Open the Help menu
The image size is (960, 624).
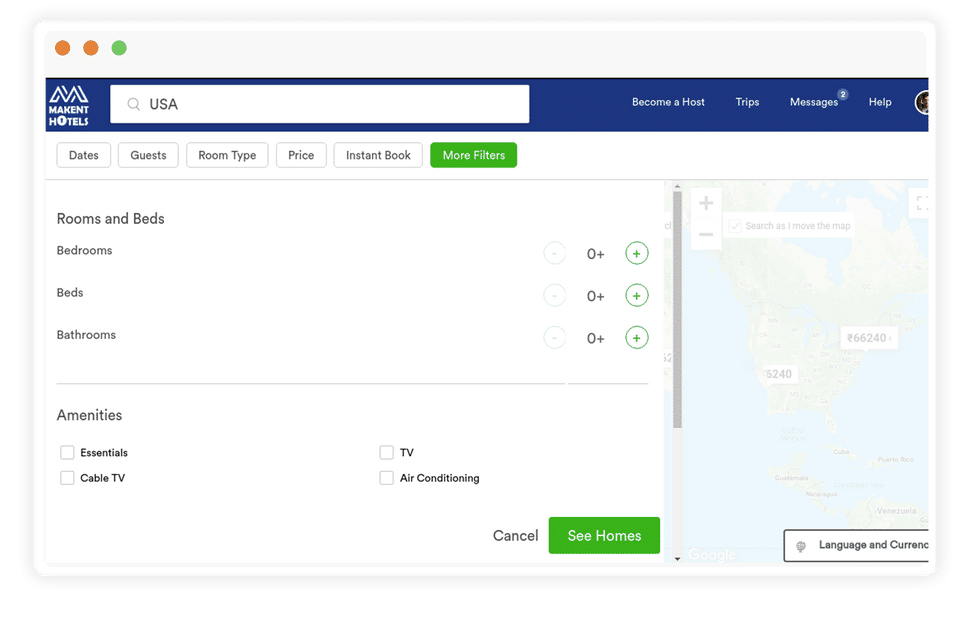coord(880,102)
